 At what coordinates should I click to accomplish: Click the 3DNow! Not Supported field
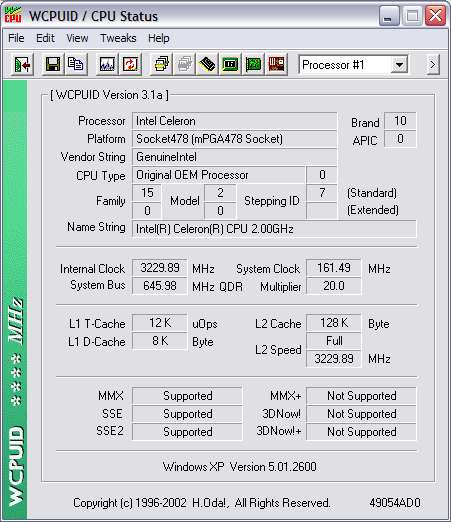[361, 414]
